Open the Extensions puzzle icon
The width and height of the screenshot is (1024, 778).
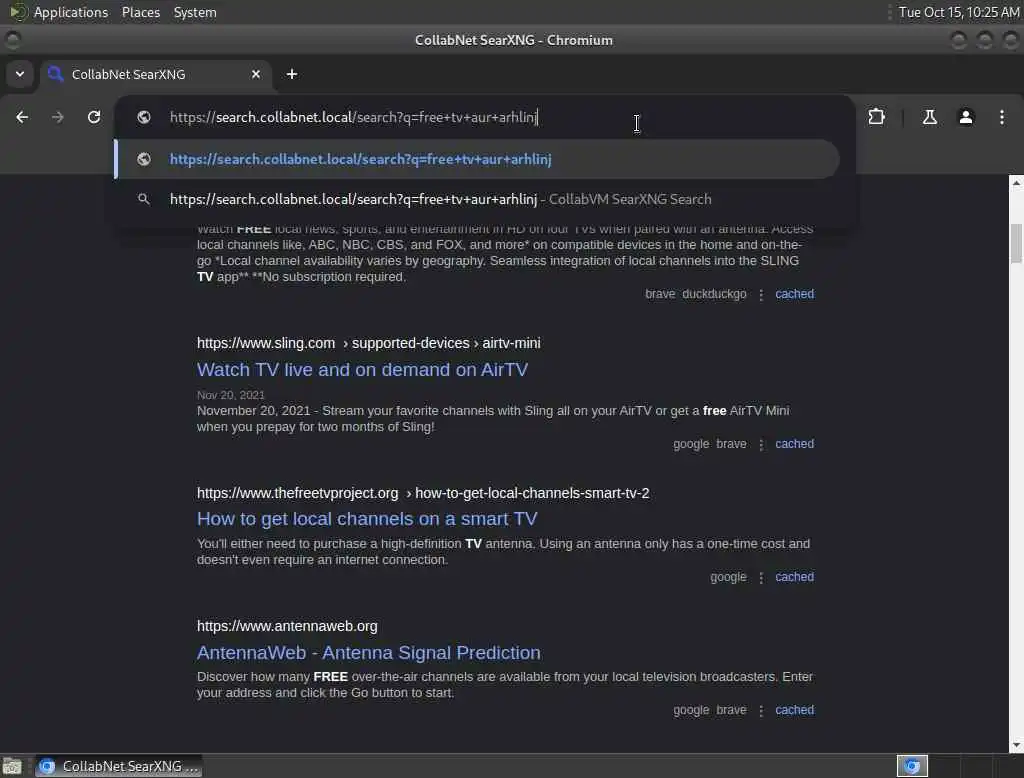[876, 117]
